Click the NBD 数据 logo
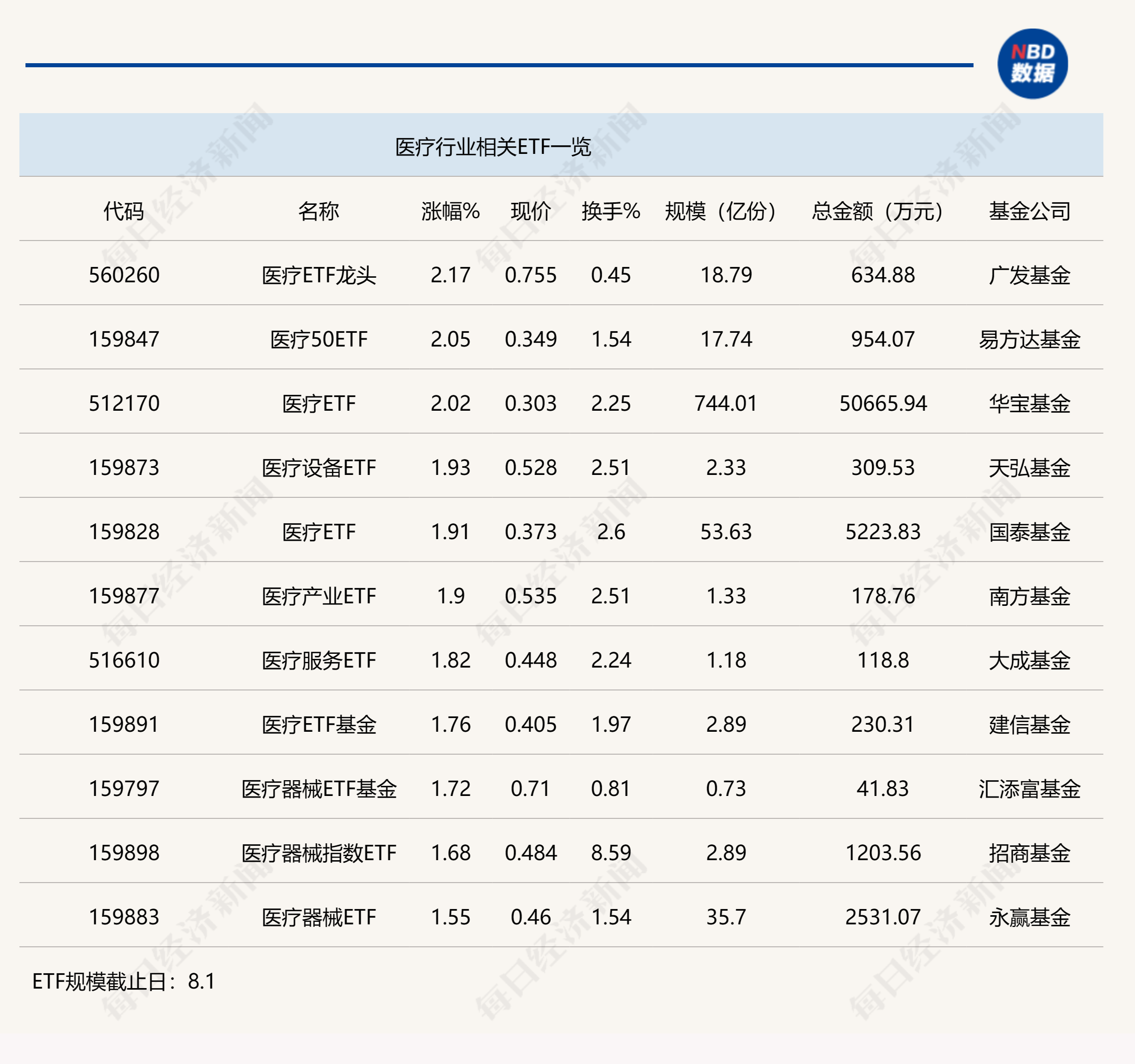 click(1032, 64)
